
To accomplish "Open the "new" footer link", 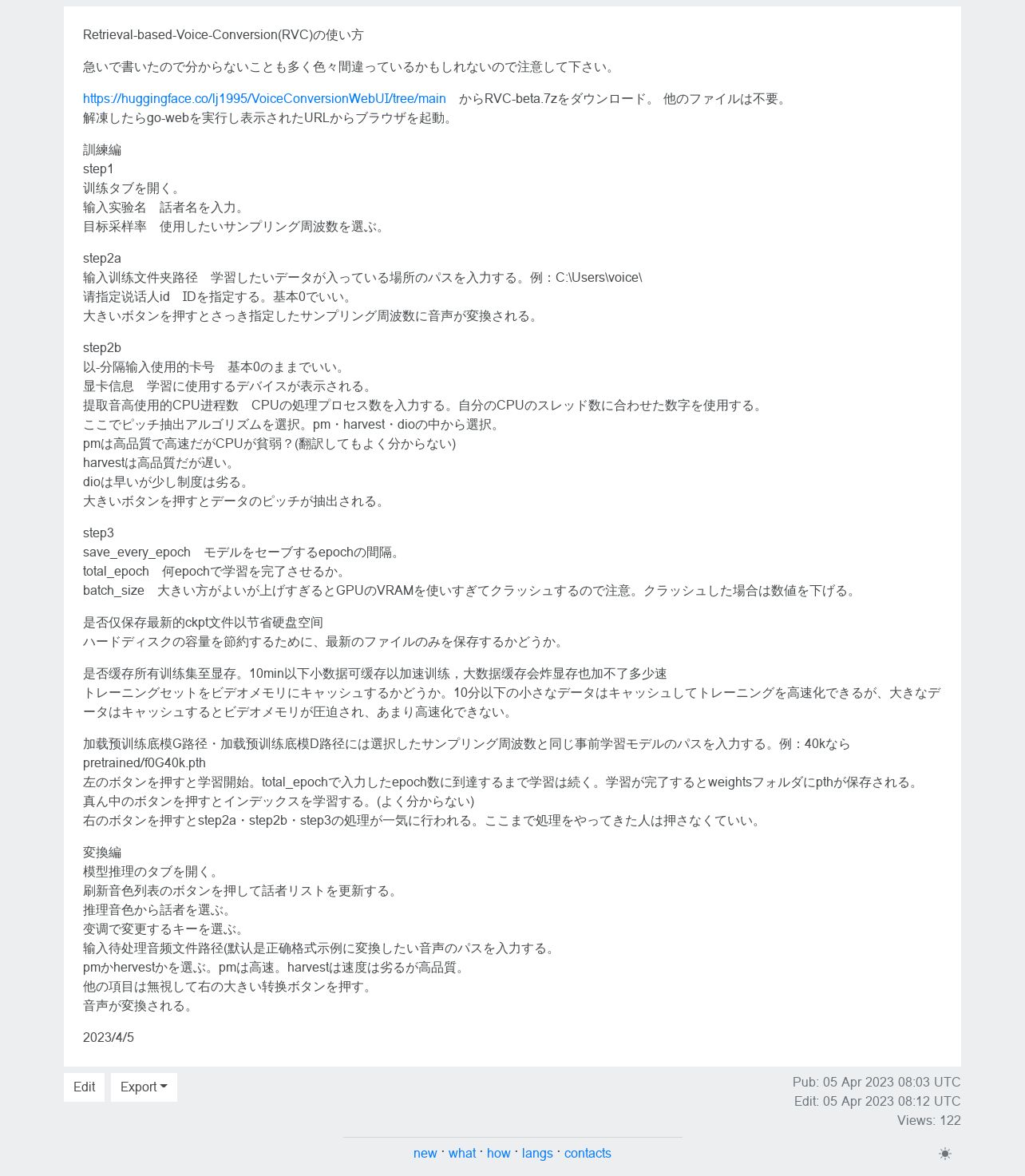I will tap(425, 1154).
